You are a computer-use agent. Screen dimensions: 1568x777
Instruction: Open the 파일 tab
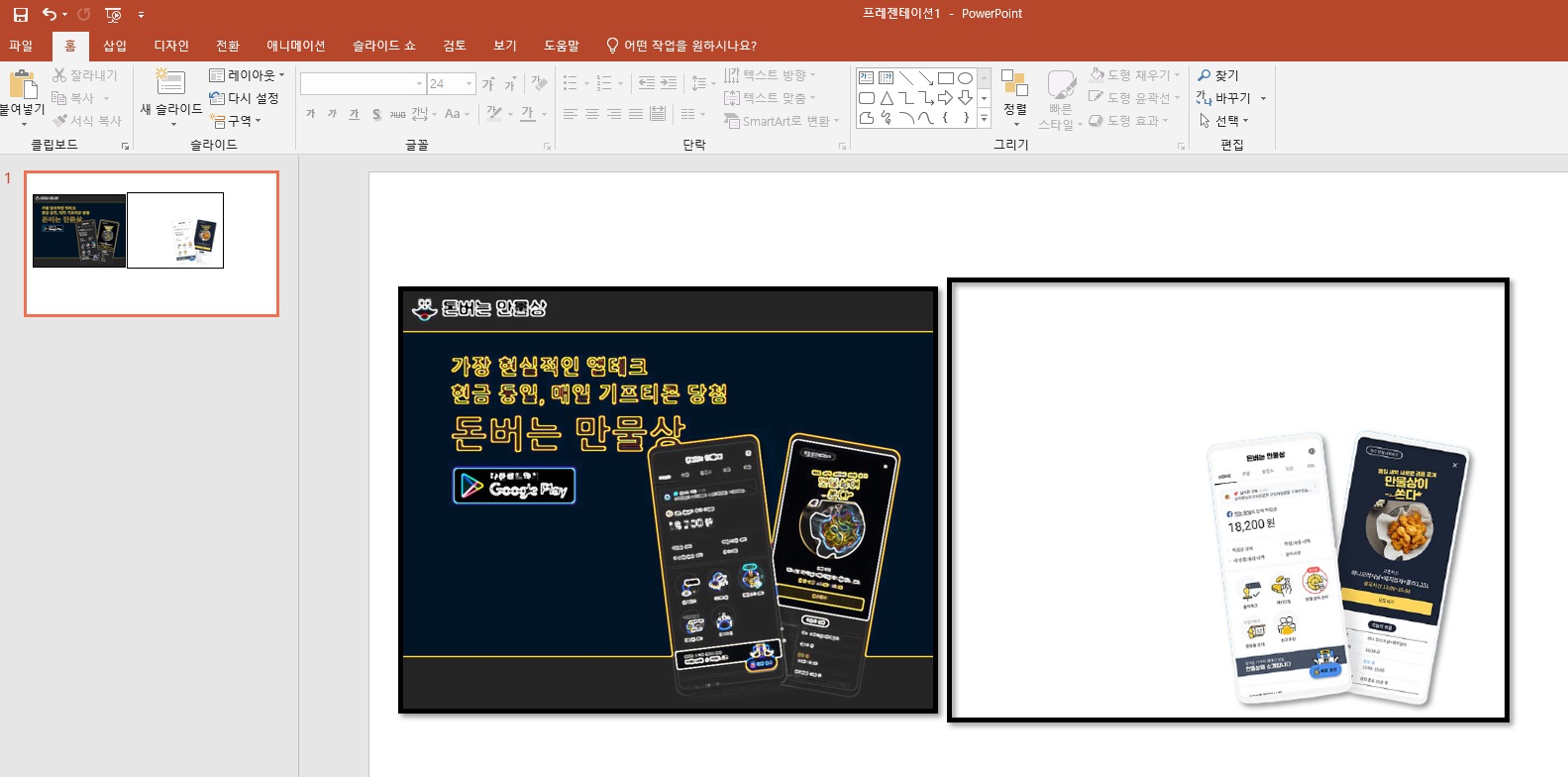(21, 46)
